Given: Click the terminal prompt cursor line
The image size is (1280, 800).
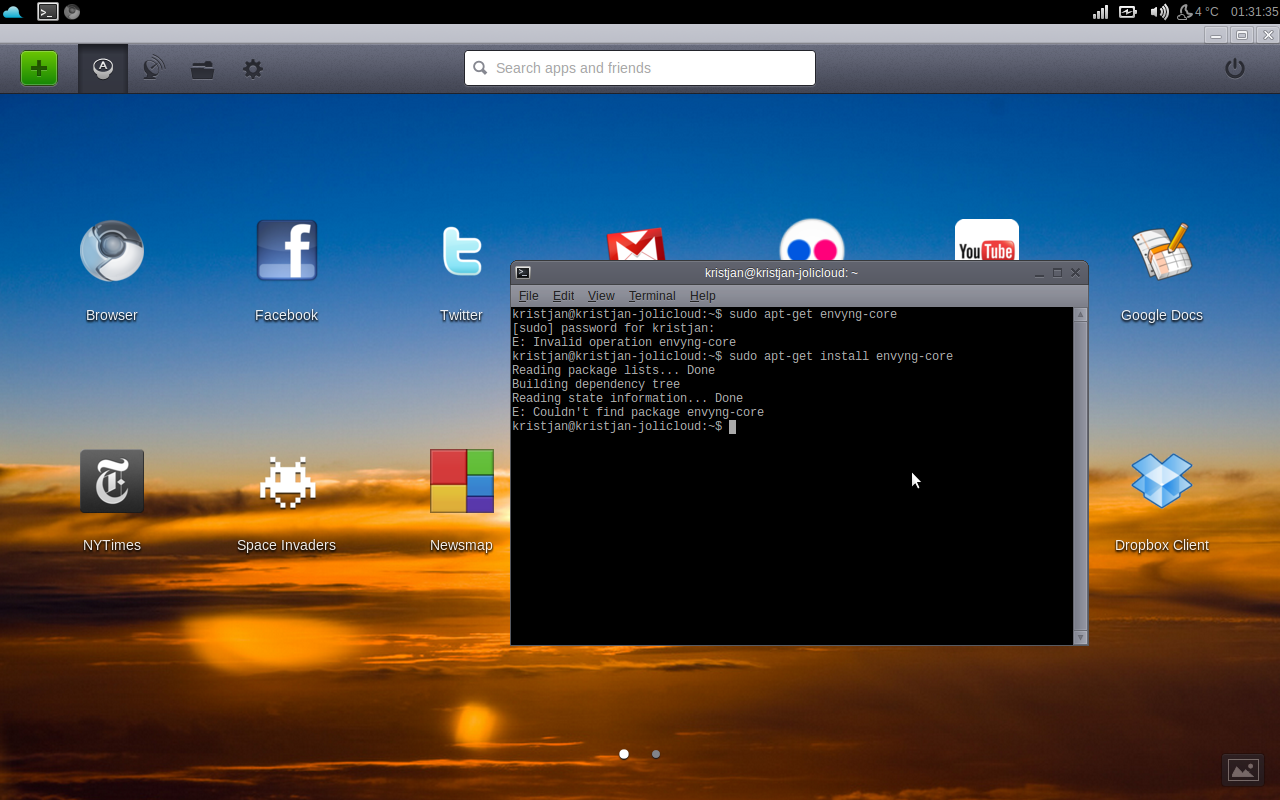Looking at the screenshot, I should [x=624, y=426].
